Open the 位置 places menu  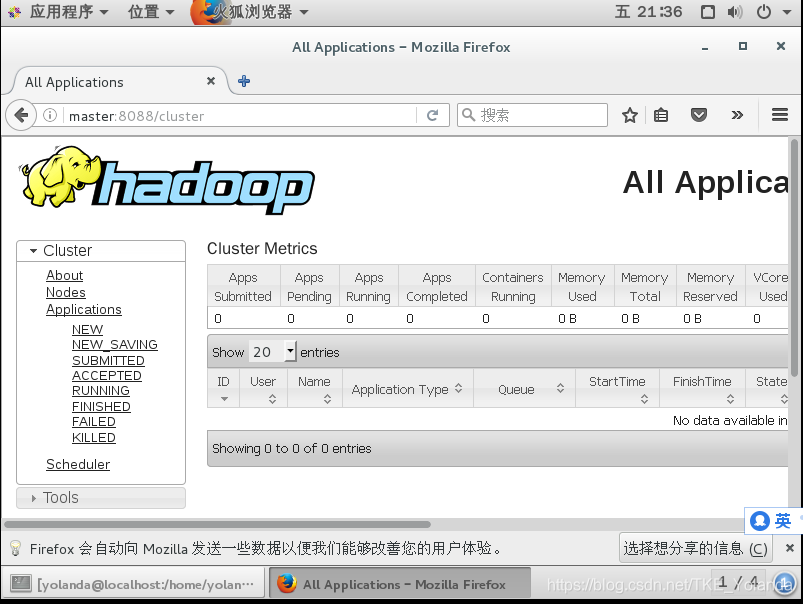point(151,11)
